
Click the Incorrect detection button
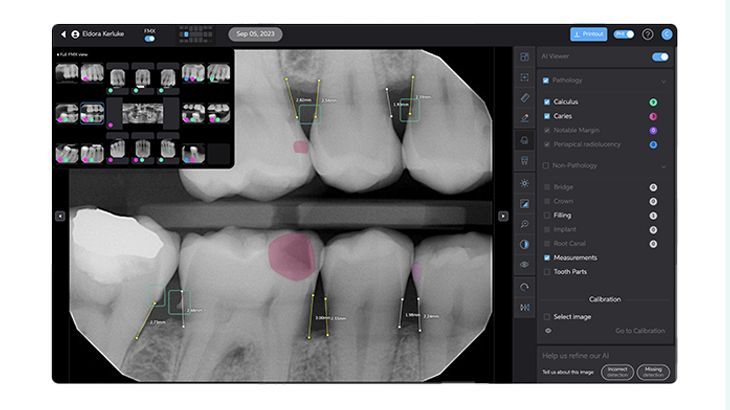coord(617,372)
